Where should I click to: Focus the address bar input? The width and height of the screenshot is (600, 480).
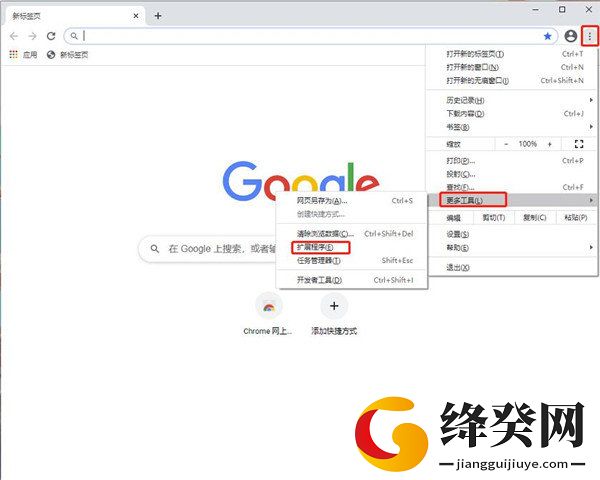310,36
